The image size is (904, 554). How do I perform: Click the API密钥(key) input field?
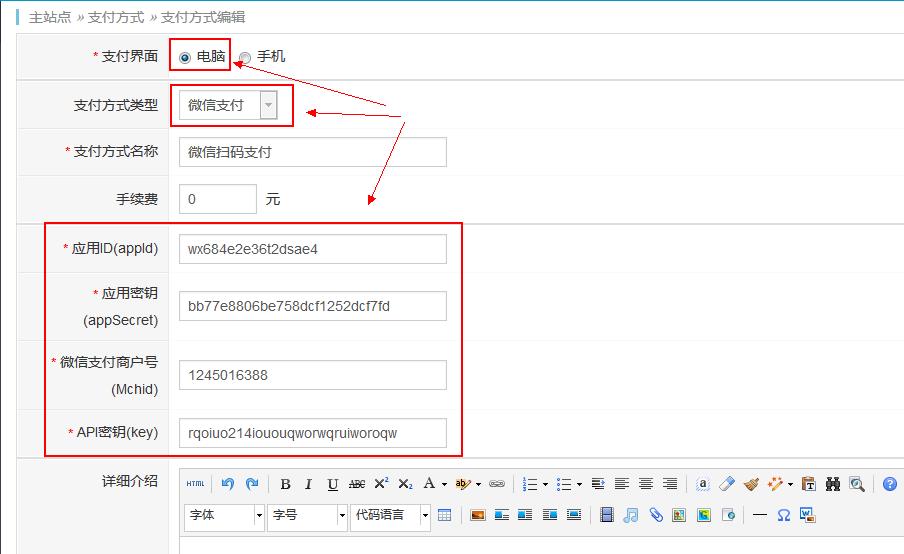312,433
